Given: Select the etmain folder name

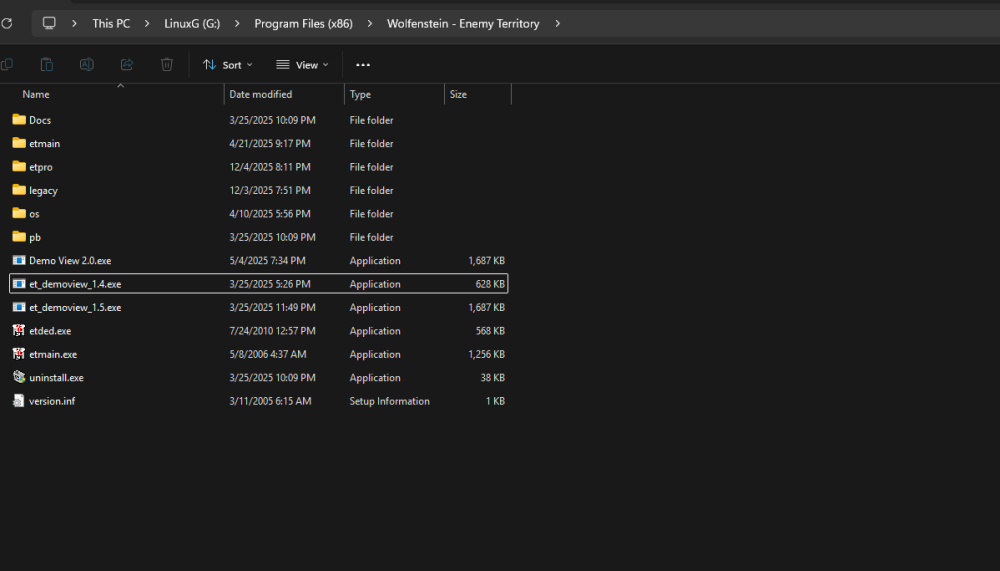Looking at the screenshot, I should click(45, 144).
